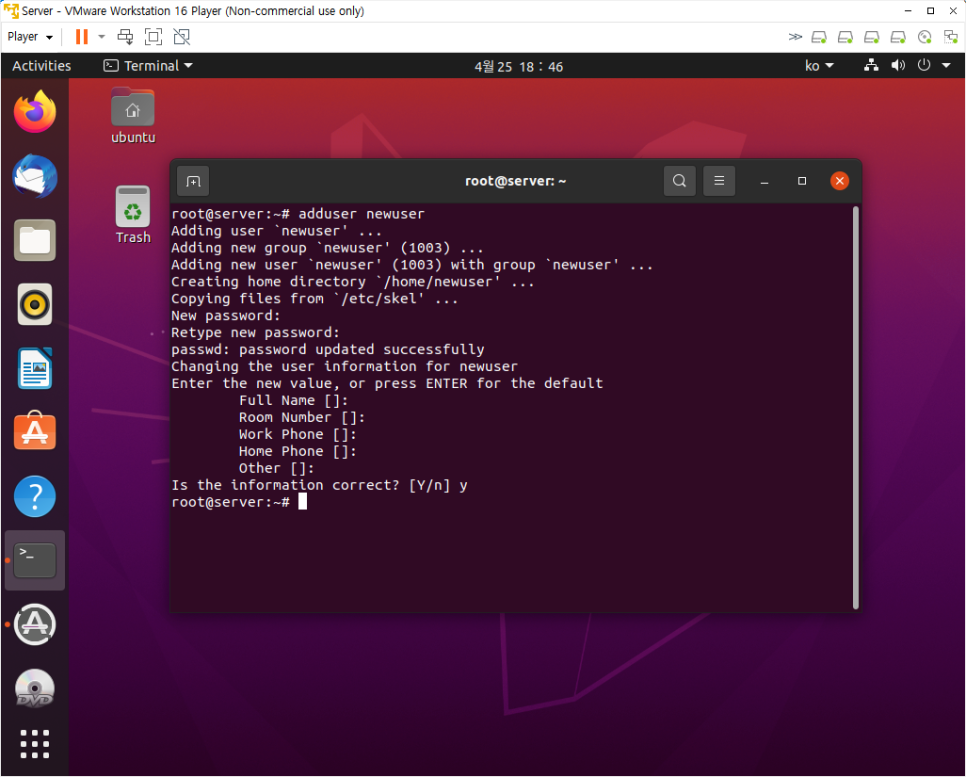Click the terminal search magnifier button
This screenshot has height=777, width=966.
pyautogui.click(x=680, y=181)
